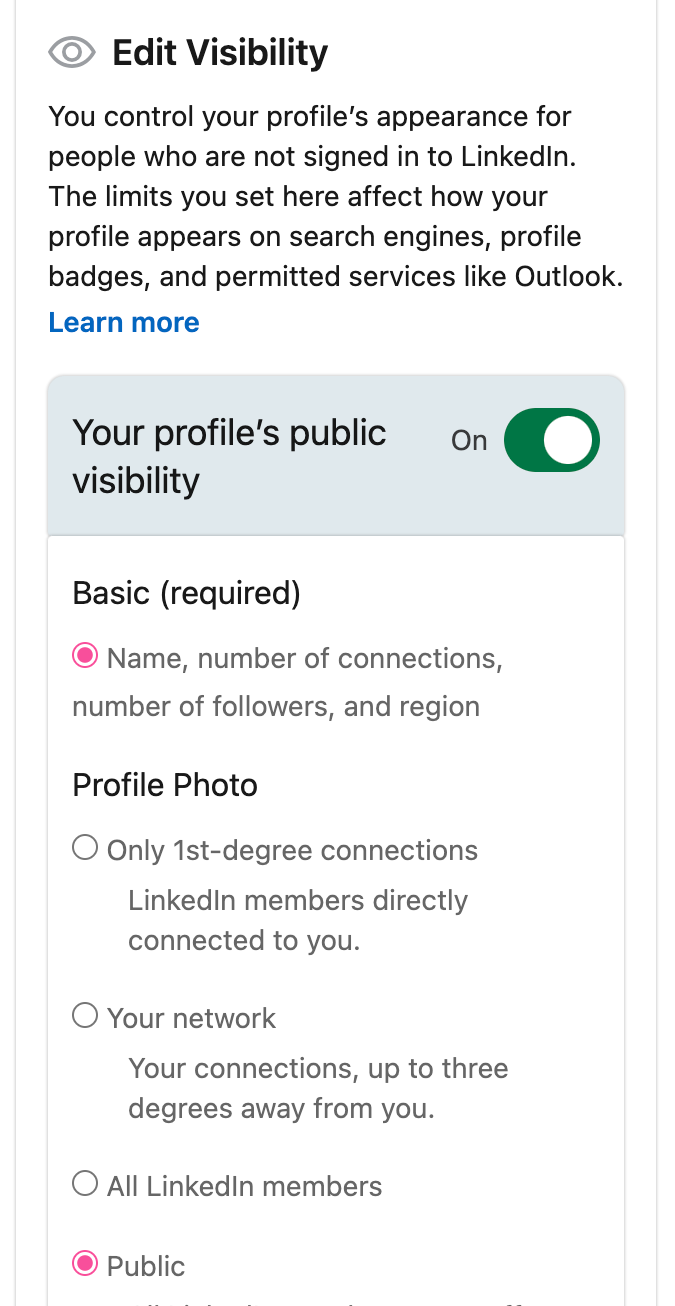
Task: Click the Profile Photo section header
Action: pos(164,785)
